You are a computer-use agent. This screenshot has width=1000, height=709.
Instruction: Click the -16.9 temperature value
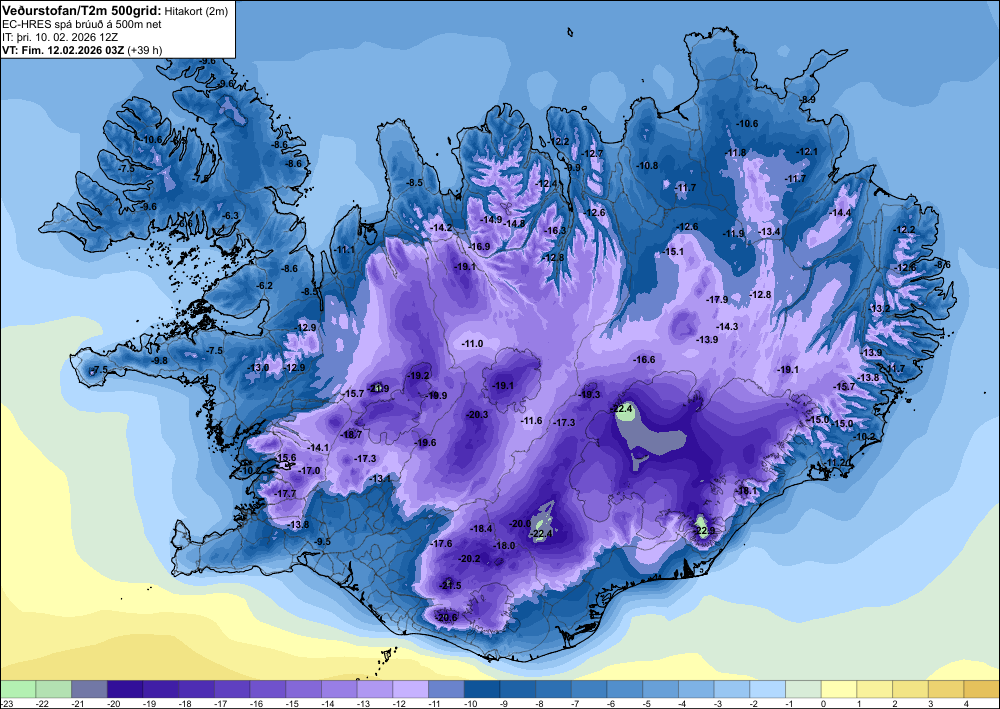tap(480, 246)
